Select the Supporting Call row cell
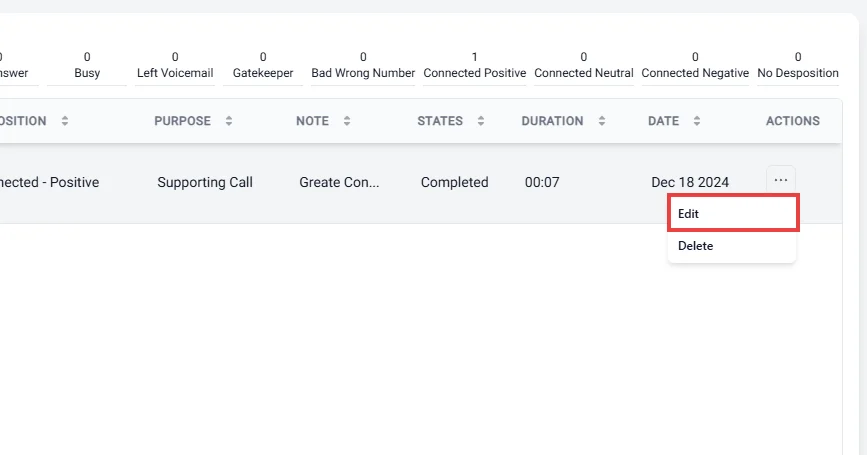This screenshot has width=867, height=455. (205, 182)
